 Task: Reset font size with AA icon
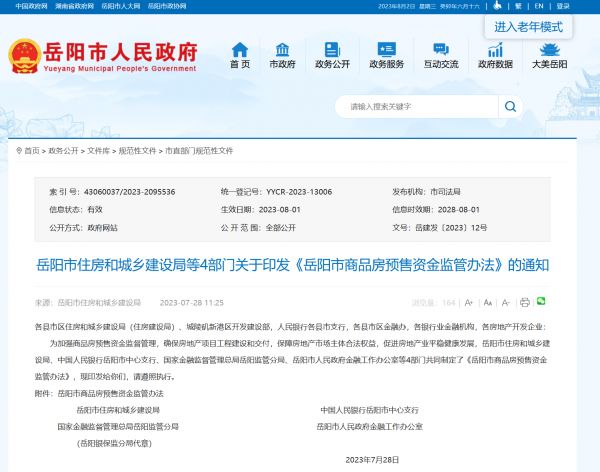[488, 303]
